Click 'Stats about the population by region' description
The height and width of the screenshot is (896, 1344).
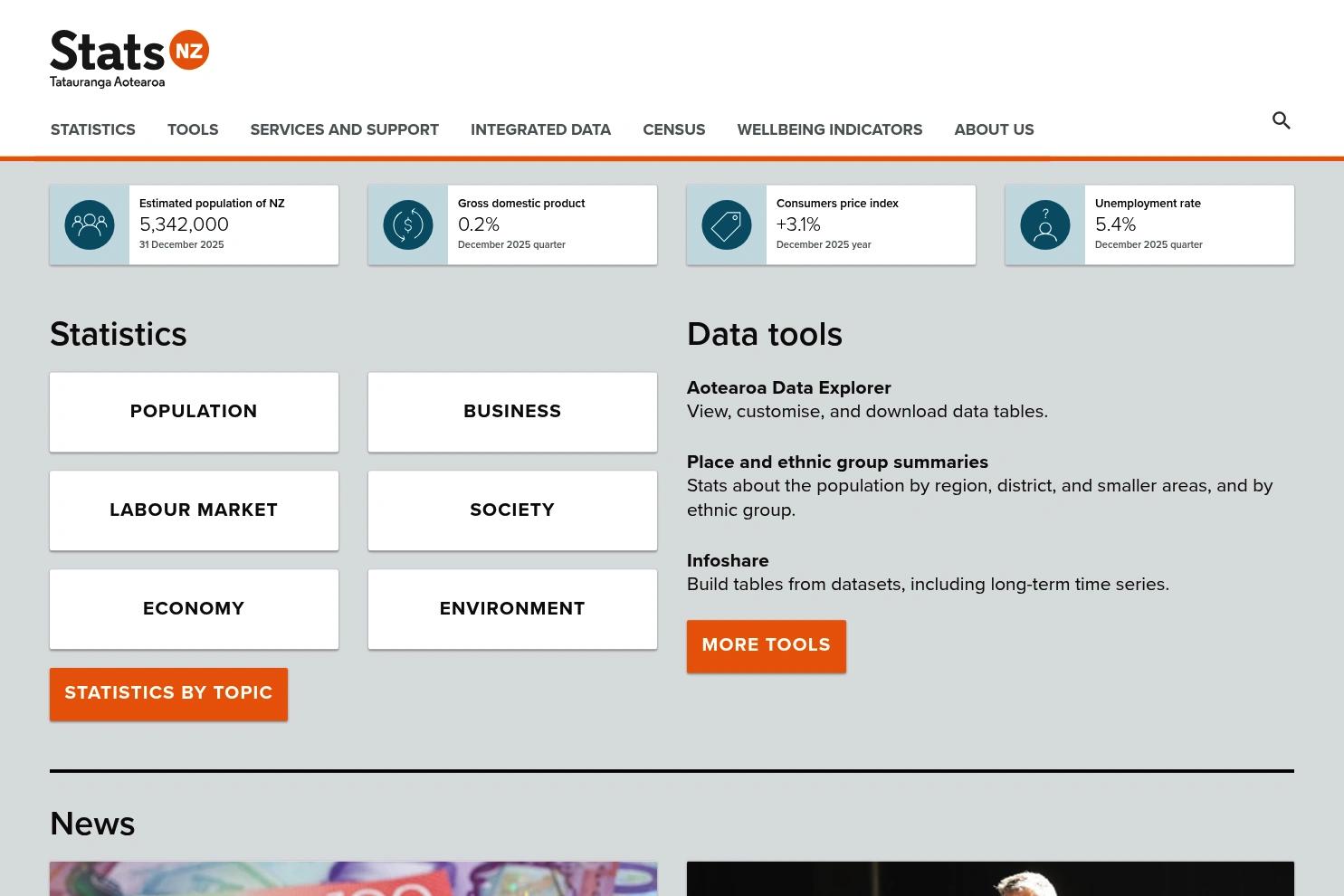pyautogui.click(x=980, y=498)
